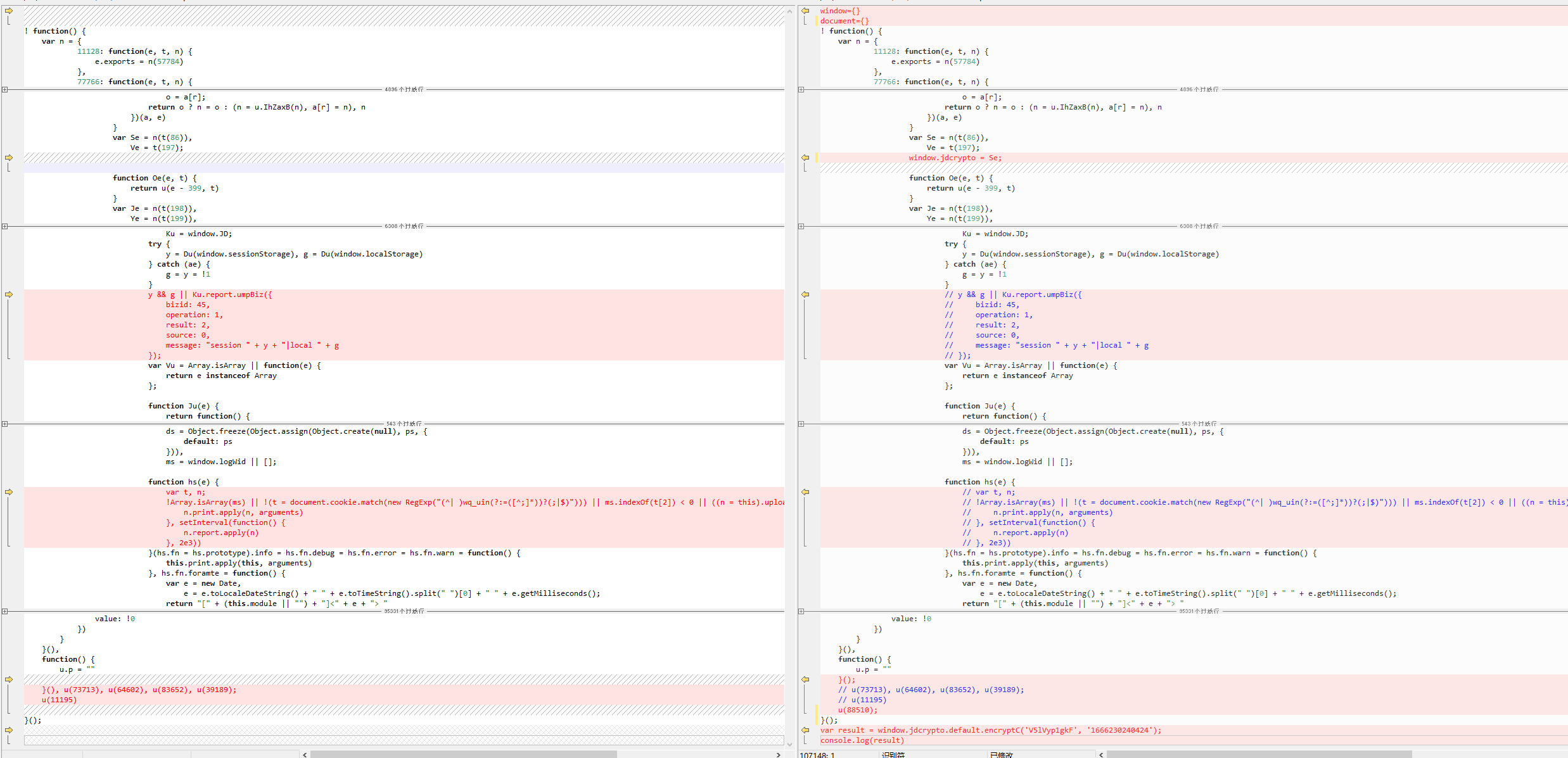Click right pane arrow beside '// var t, n;'

point(805,492)
